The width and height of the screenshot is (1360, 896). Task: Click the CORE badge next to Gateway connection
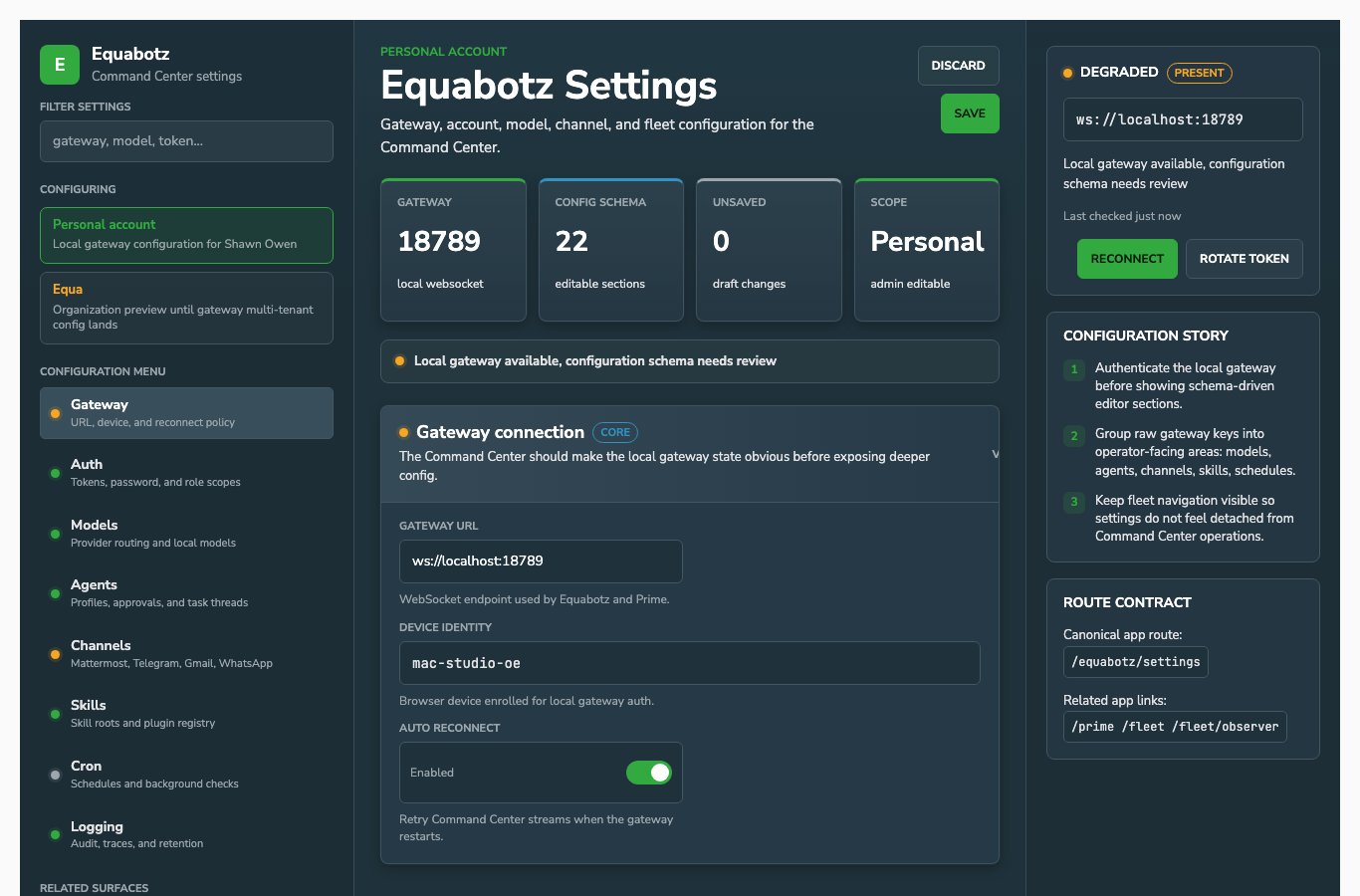coord(615,432)
